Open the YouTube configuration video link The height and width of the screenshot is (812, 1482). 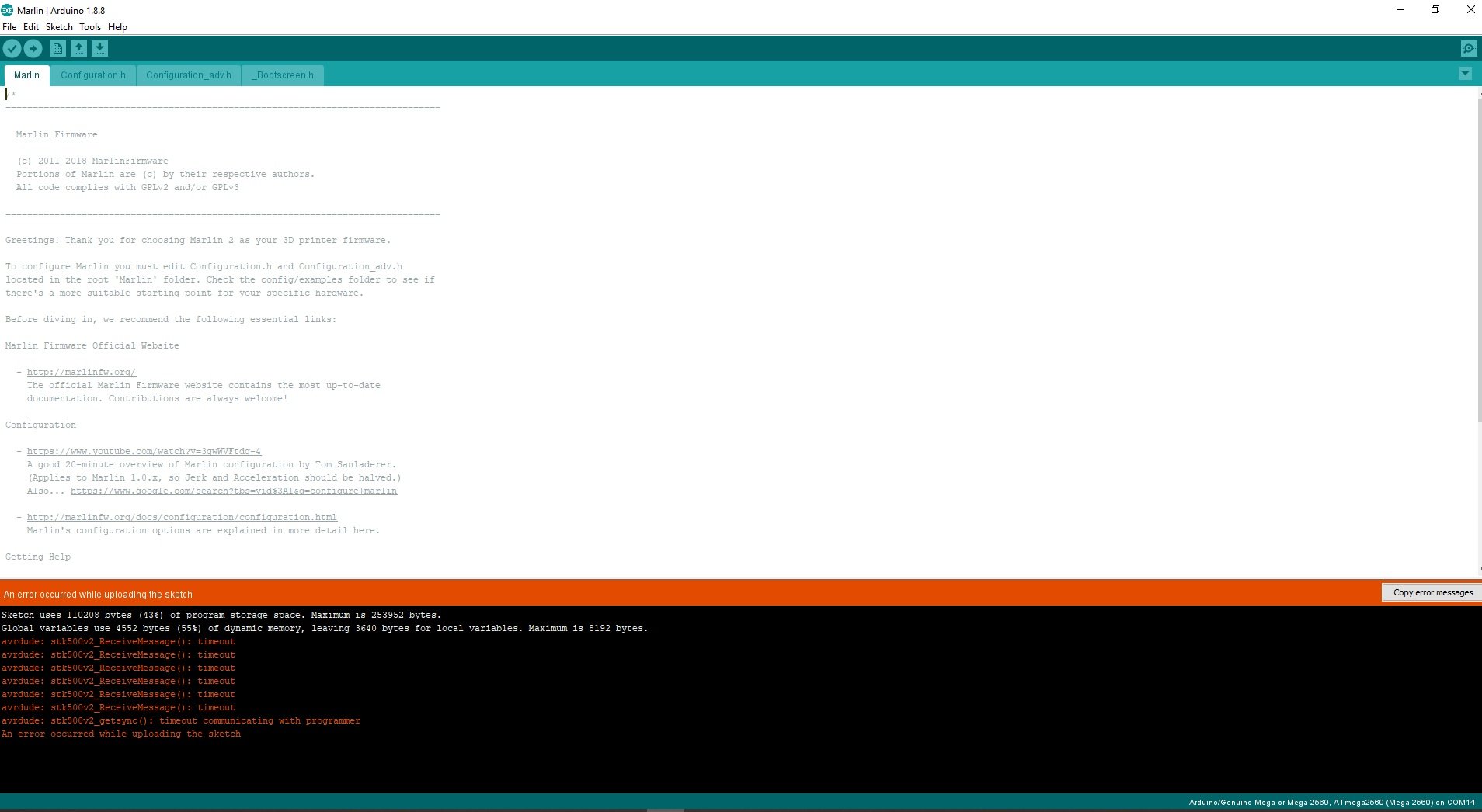click(144, 451)
